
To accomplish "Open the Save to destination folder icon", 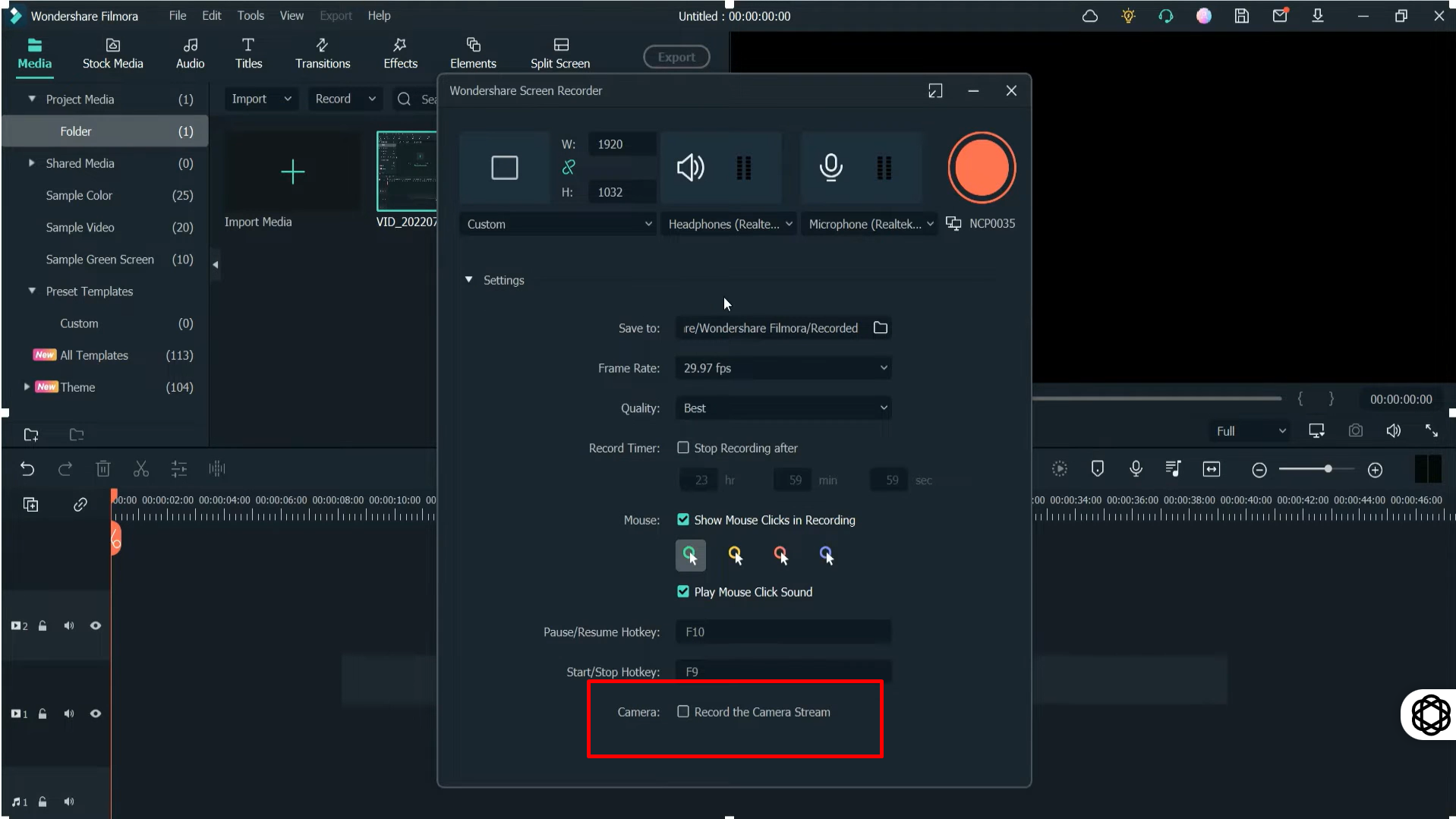I will (x=881, y=327).
